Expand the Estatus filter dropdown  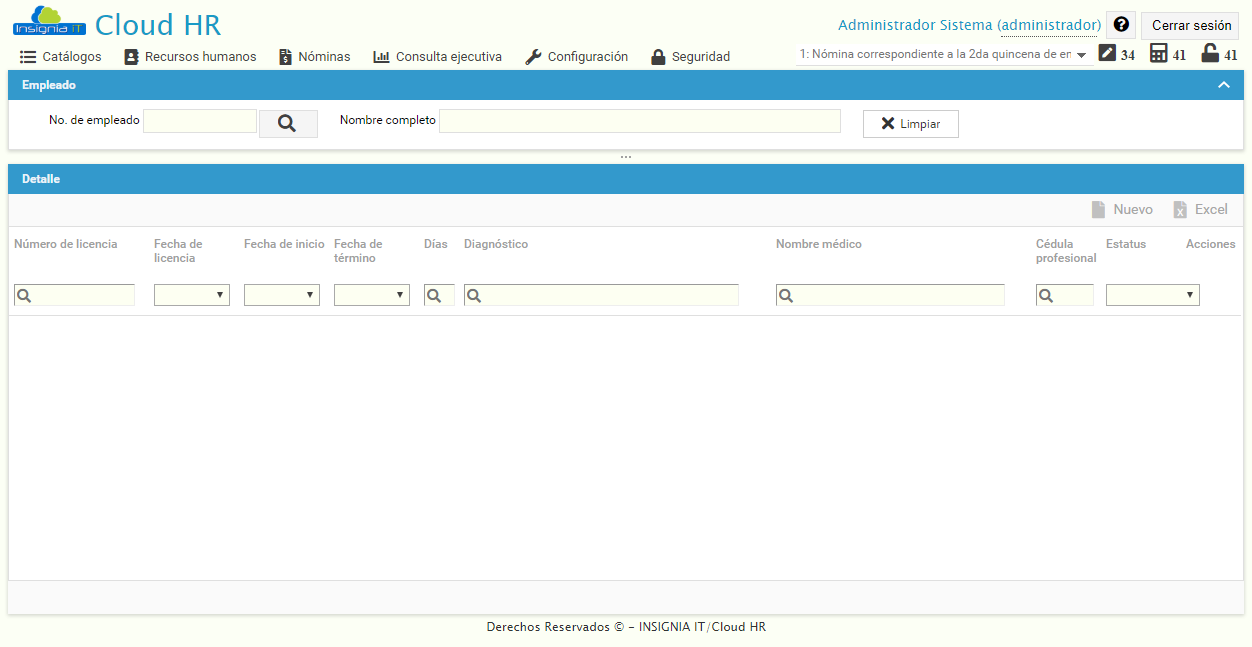click(1152, 294)
